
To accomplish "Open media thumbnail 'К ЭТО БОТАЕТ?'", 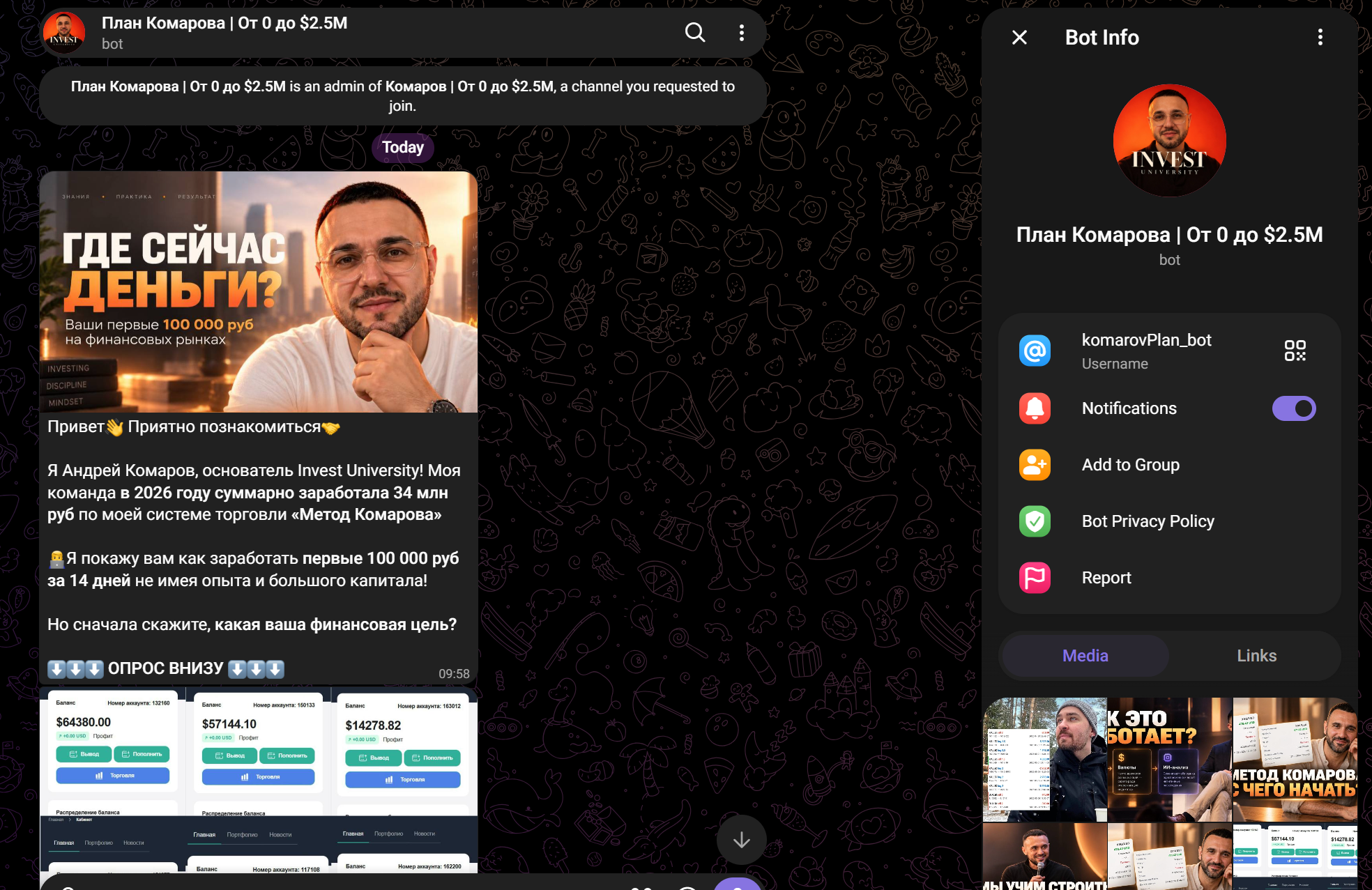I will (x=1169, y=760).
